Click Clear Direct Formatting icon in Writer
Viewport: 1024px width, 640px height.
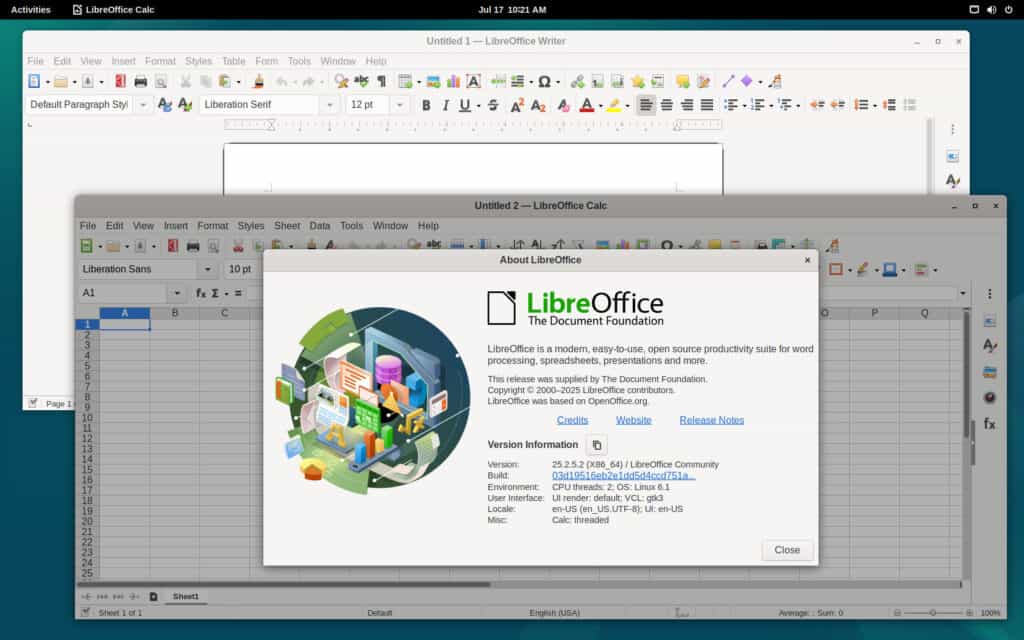point(563,105)
